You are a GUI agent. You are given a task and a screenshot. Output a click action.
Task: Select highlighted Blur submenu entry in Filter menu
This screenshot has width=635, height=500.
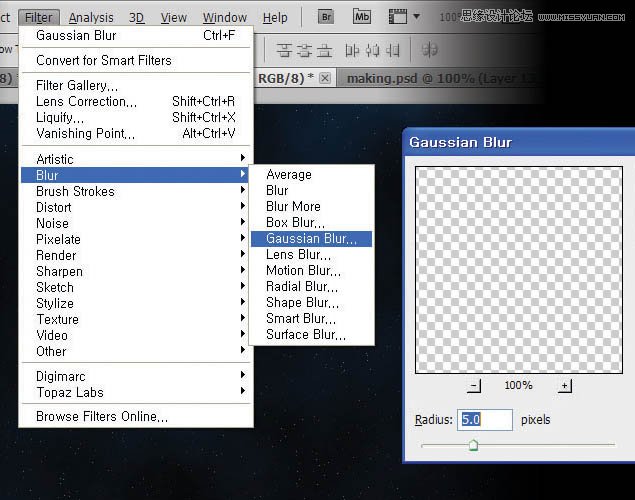tap(135, 175)
